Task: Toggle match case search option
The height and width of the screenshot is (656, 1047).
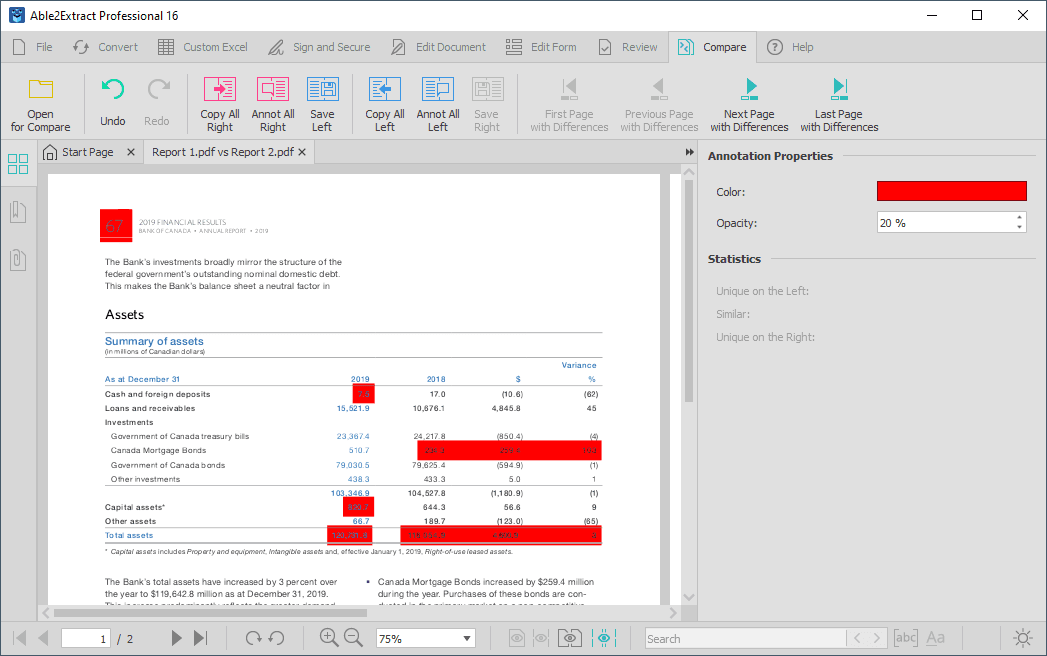Action: click(935, 638)
